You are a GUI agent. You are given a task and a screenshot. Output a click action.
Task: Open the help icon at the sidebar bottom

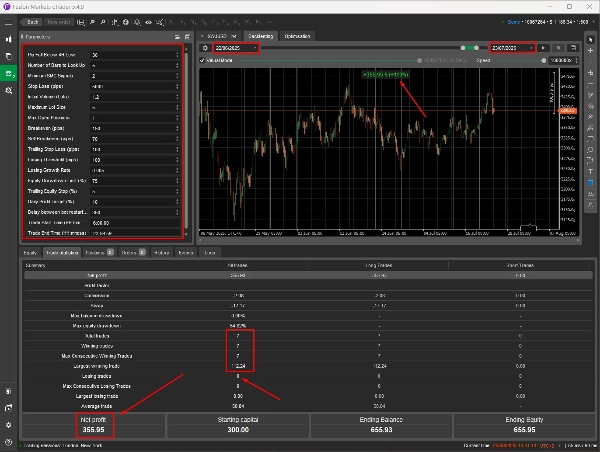click(8, 442)
